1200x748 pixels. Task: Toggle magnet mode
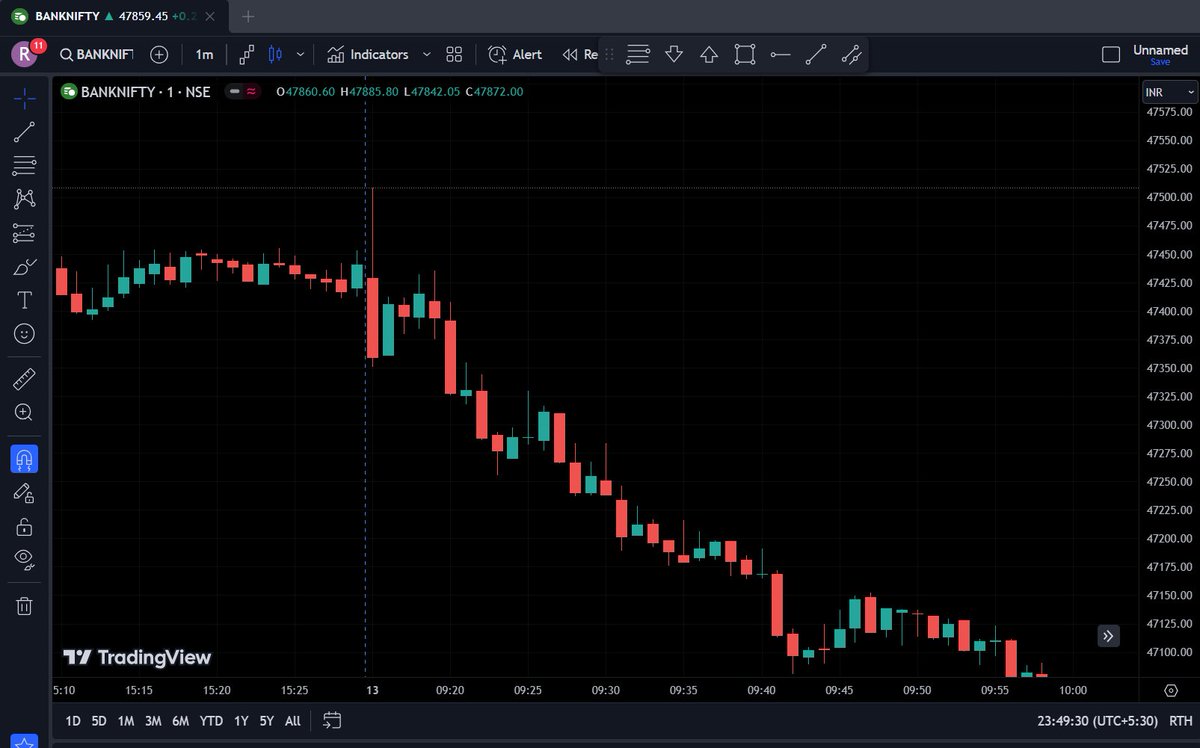pos(25,459)
